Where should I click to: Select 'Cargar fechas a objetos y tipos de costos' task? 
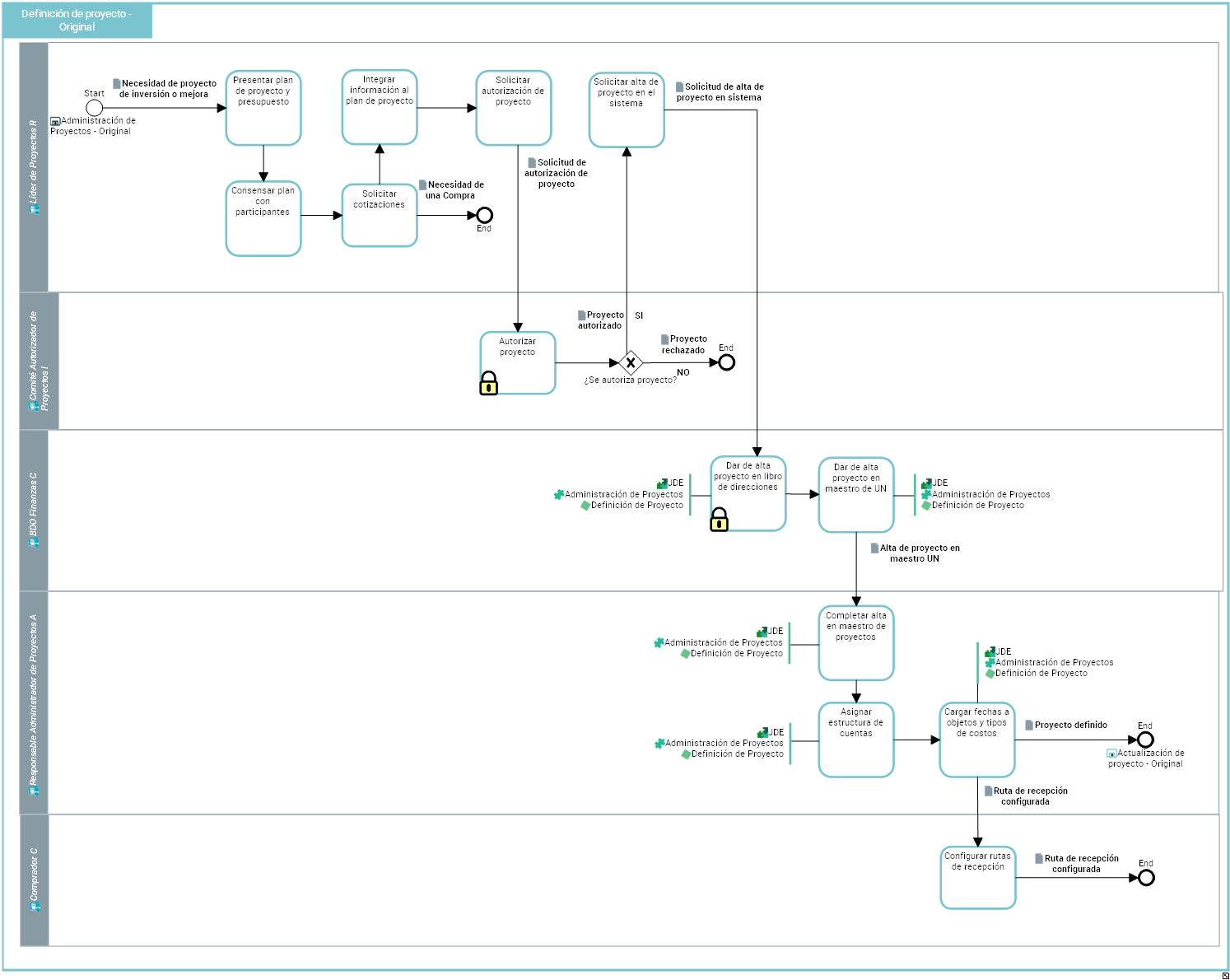[x=977, y=740]
